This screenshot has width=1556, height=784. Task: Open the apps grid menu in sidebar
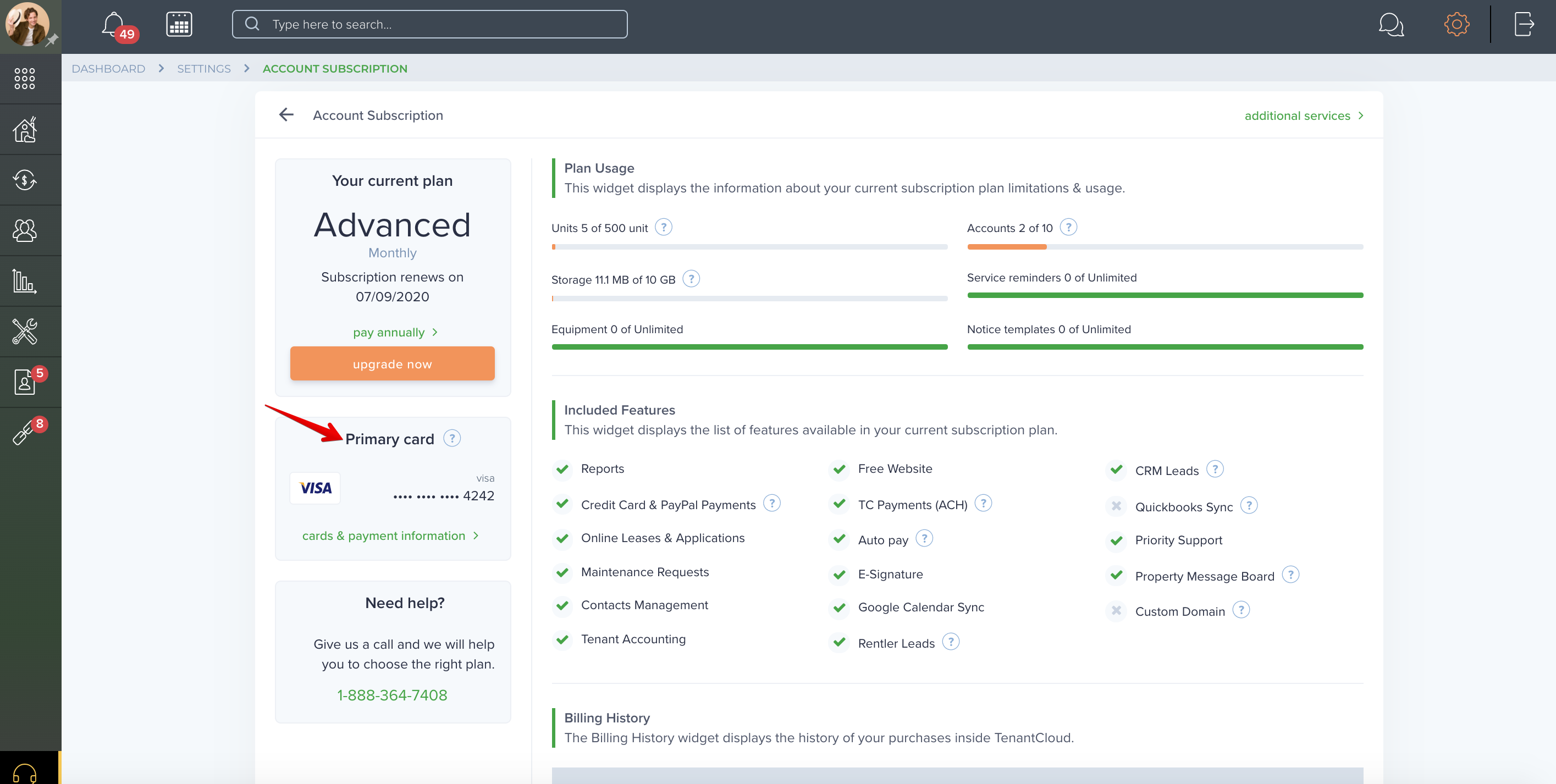click(25, 79)
